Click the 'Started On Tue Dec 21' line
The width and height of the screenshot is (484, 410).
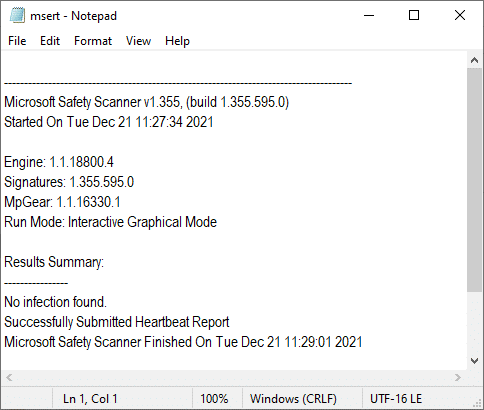point(109,122)
